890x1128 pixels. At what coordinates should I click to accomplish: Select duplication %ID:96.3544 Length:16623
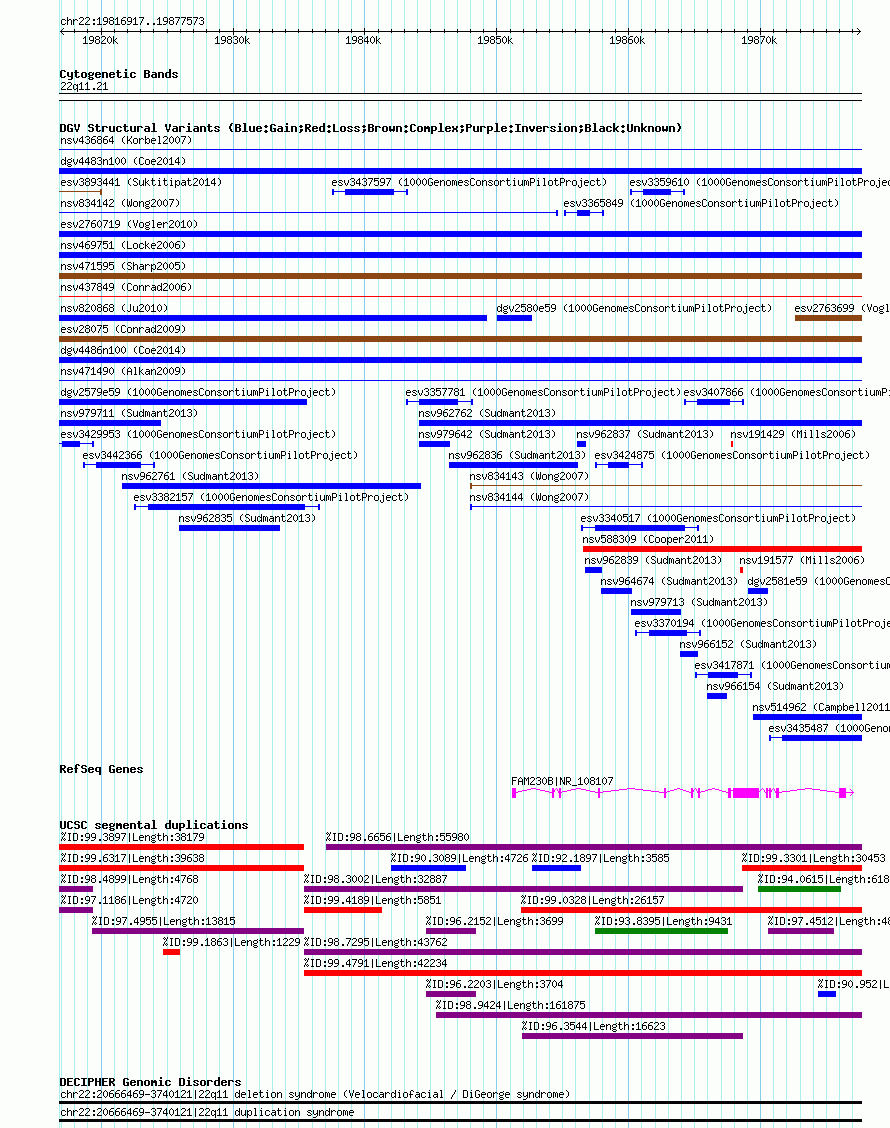(x=632, y=1036)
